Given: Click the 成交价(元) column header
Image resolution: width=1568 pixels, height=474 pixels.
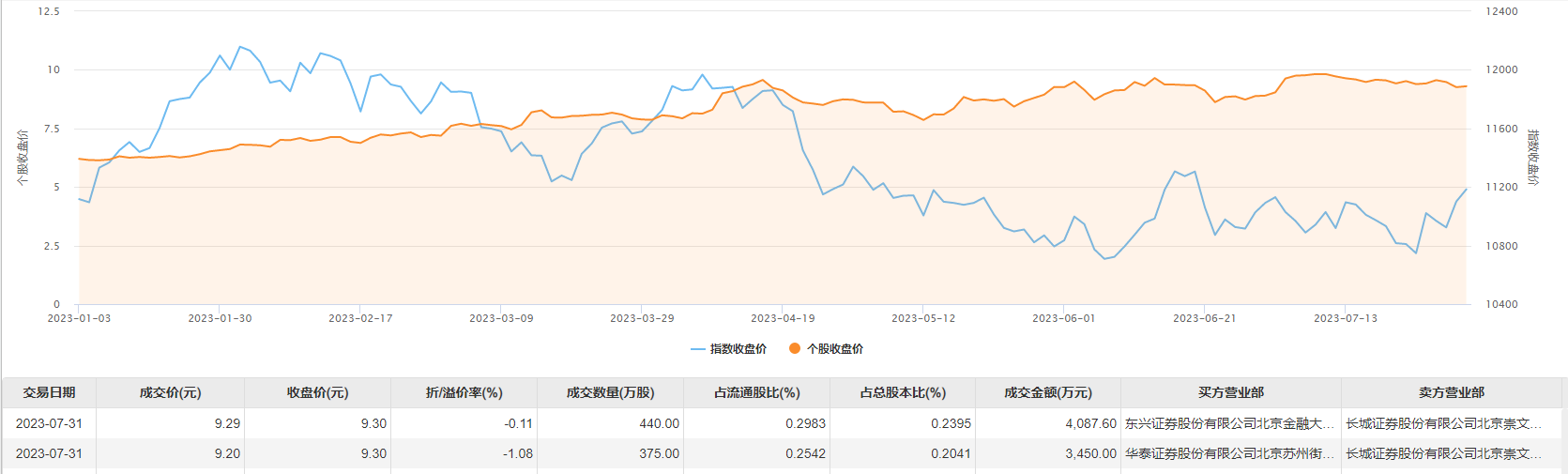Looking at the screenshot, I should pos(170,393).
